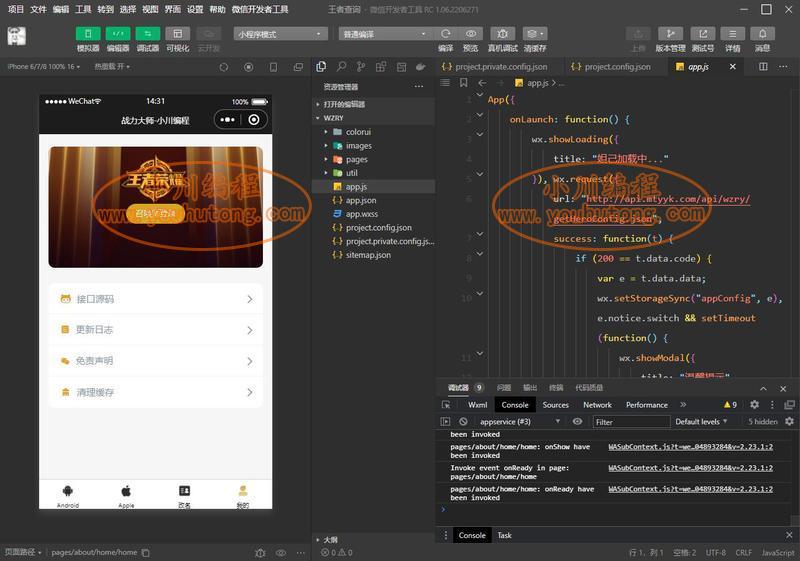
Task: Click the simulator refresh icon
Action: 223,67
